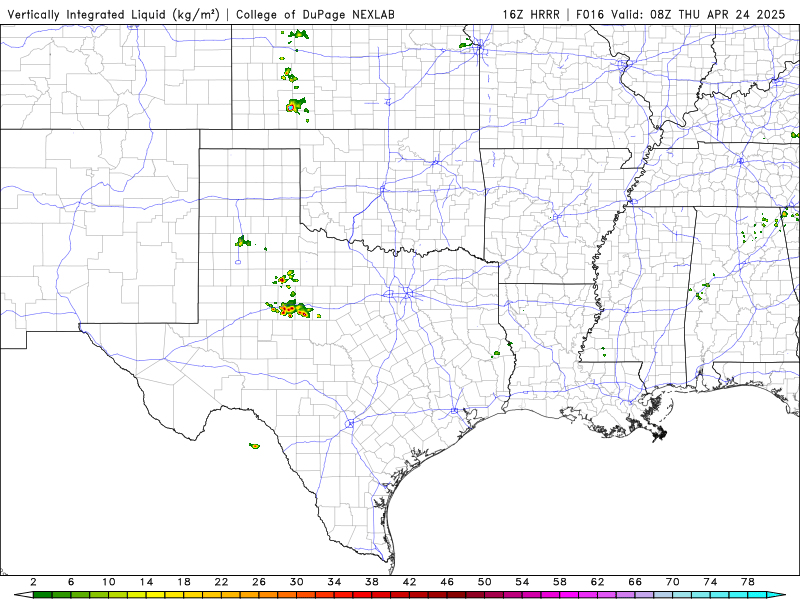Click the '78' value on the color scale
The width and height of the screenshot is (800, 600).
coord(748,582)
